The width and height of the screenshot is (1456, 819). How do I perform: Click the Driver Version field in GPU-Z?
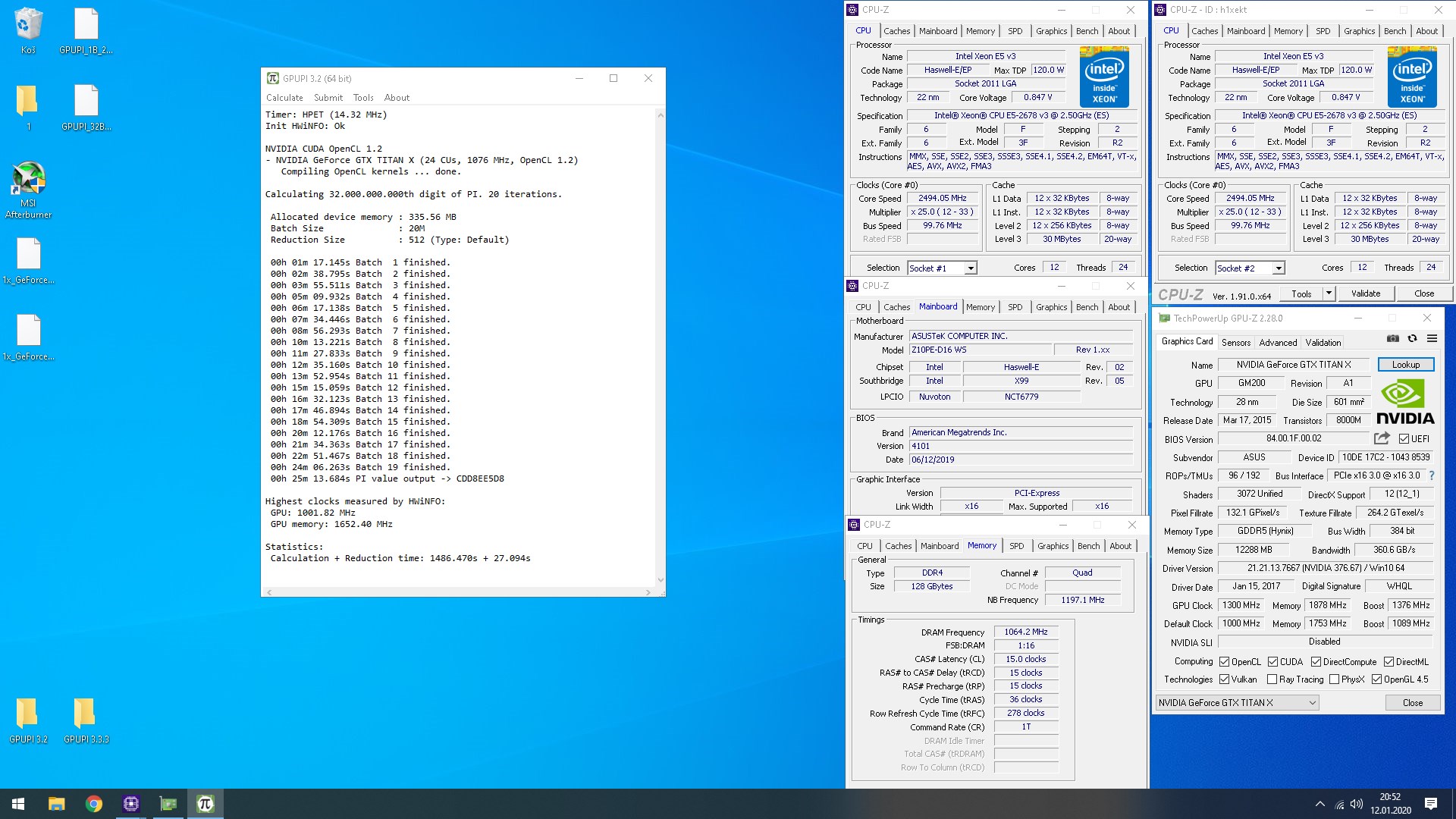coord(1326,568)
